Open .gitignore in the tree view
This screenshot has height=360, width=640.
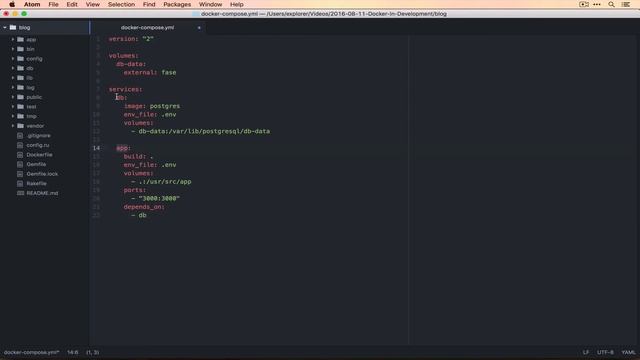39,136
